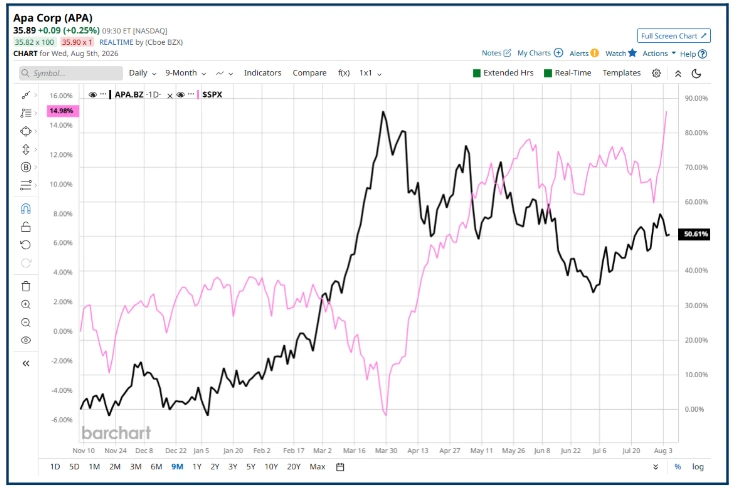Open $SPX series options ellipsis

coord(191,94)
